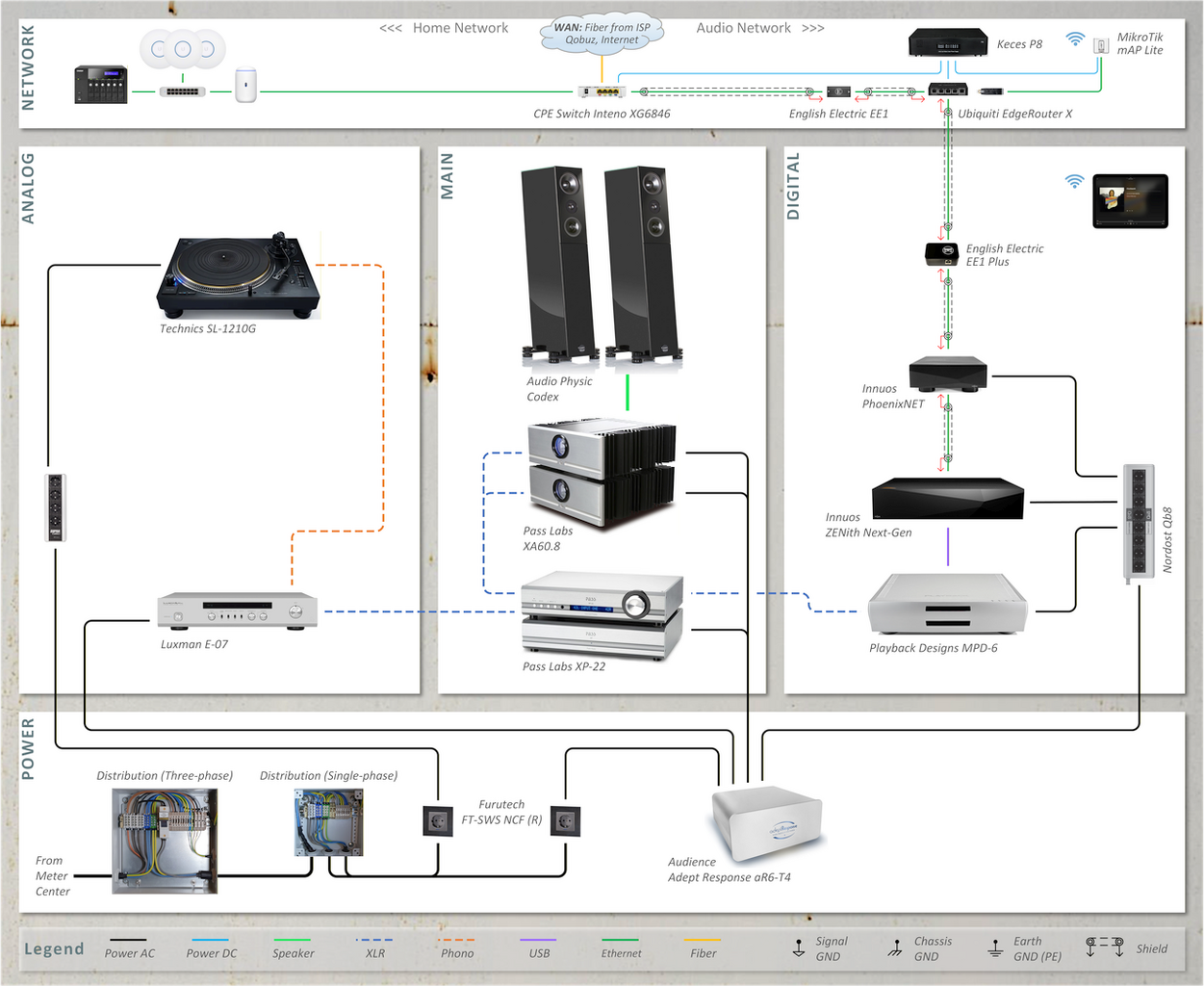Select the Technics SL-1210G turntable image
The width and height of the screenshot is (1204, 986).
[238, 273]
